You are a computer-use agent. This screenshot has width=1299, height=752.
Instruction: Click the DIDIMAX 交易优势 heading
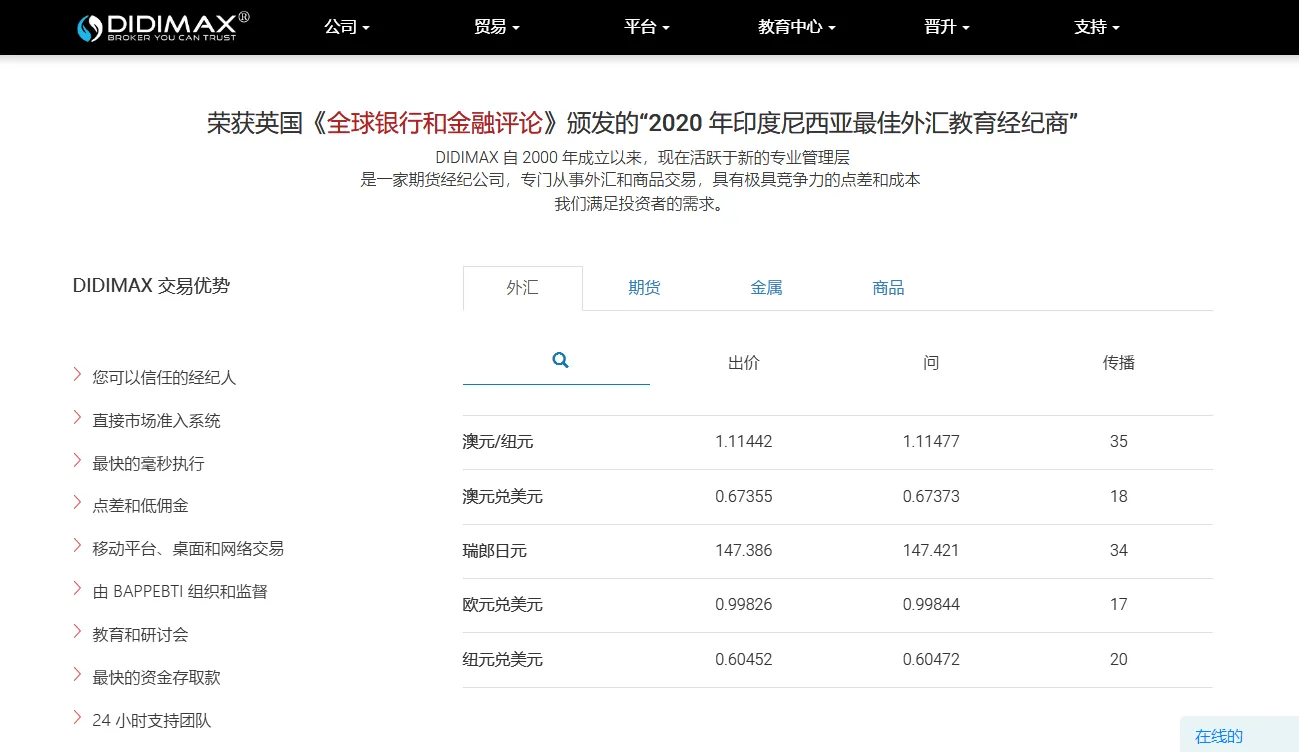coord(151,285)
